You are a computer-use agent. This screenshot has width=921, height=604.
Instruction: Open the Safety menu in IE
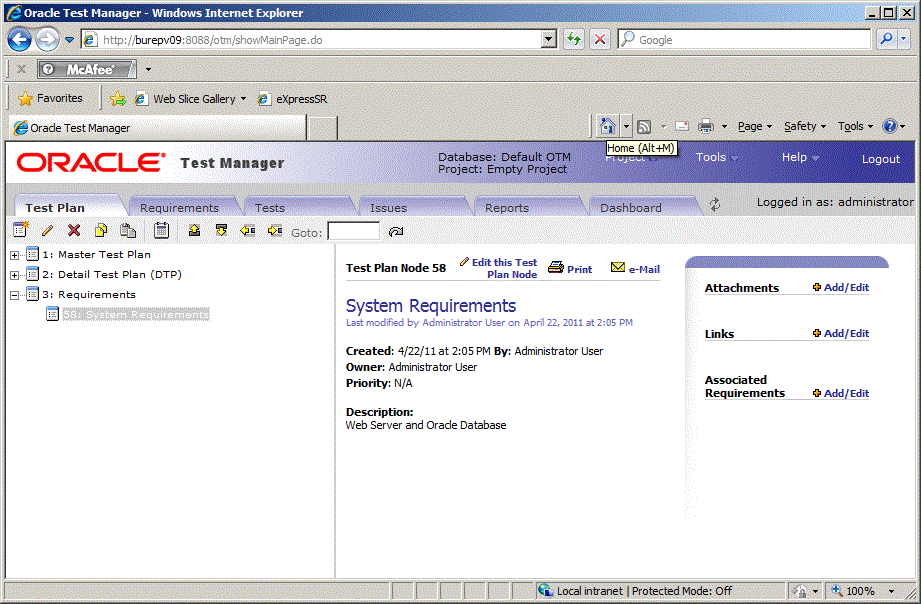click(x=805, y=126)
